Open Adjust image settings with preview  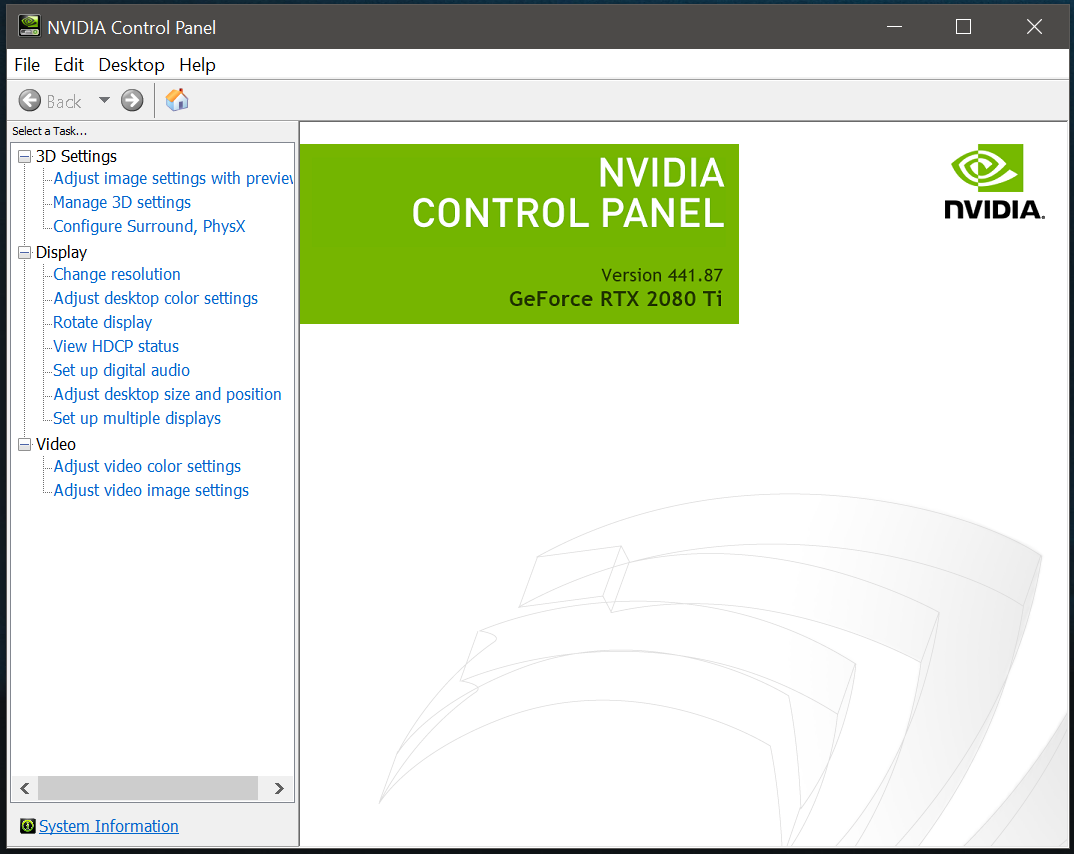click(x=173, y=178)
